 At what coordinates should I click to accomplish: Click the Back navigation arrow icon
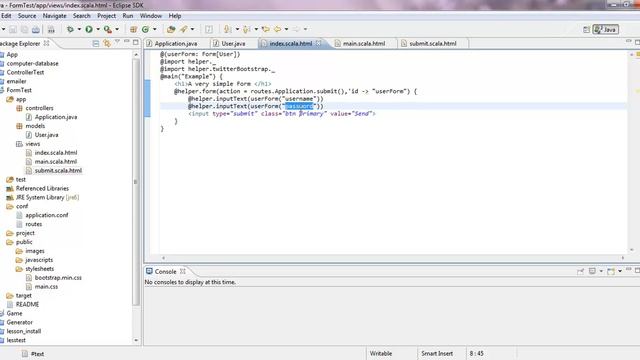278,29
